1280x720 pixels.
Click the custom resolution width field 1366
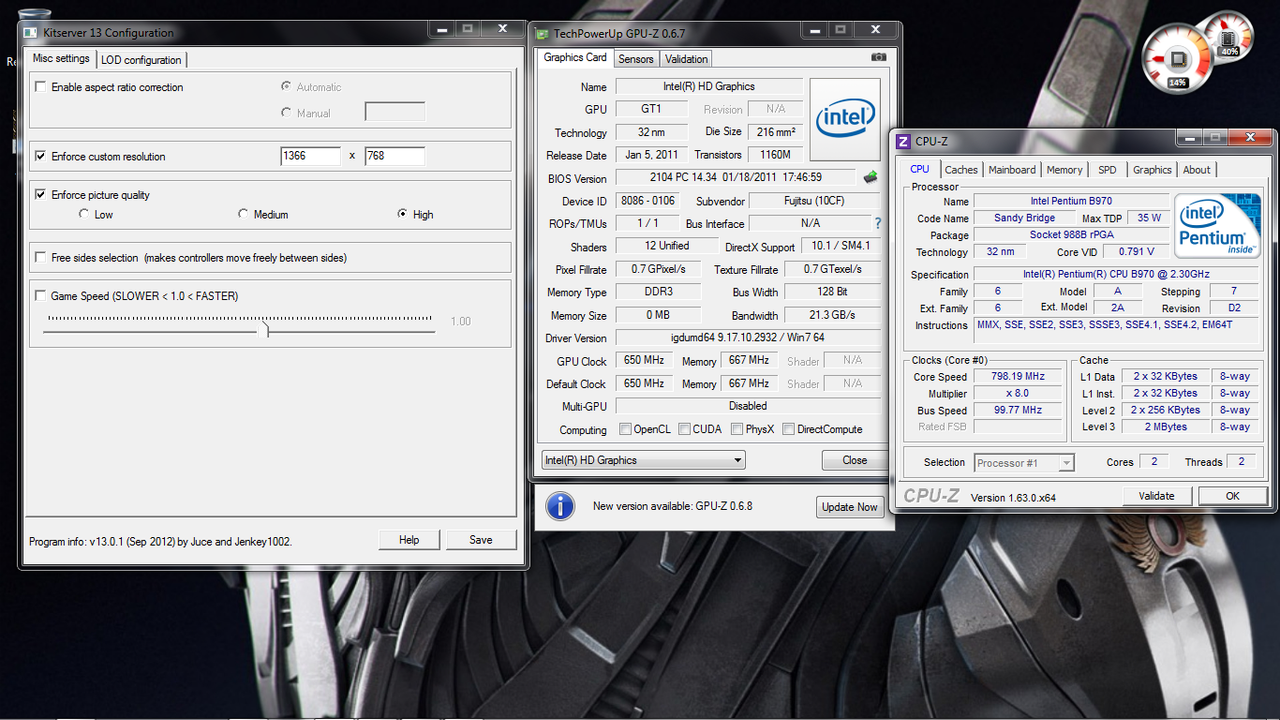click(x=311, y=156)
